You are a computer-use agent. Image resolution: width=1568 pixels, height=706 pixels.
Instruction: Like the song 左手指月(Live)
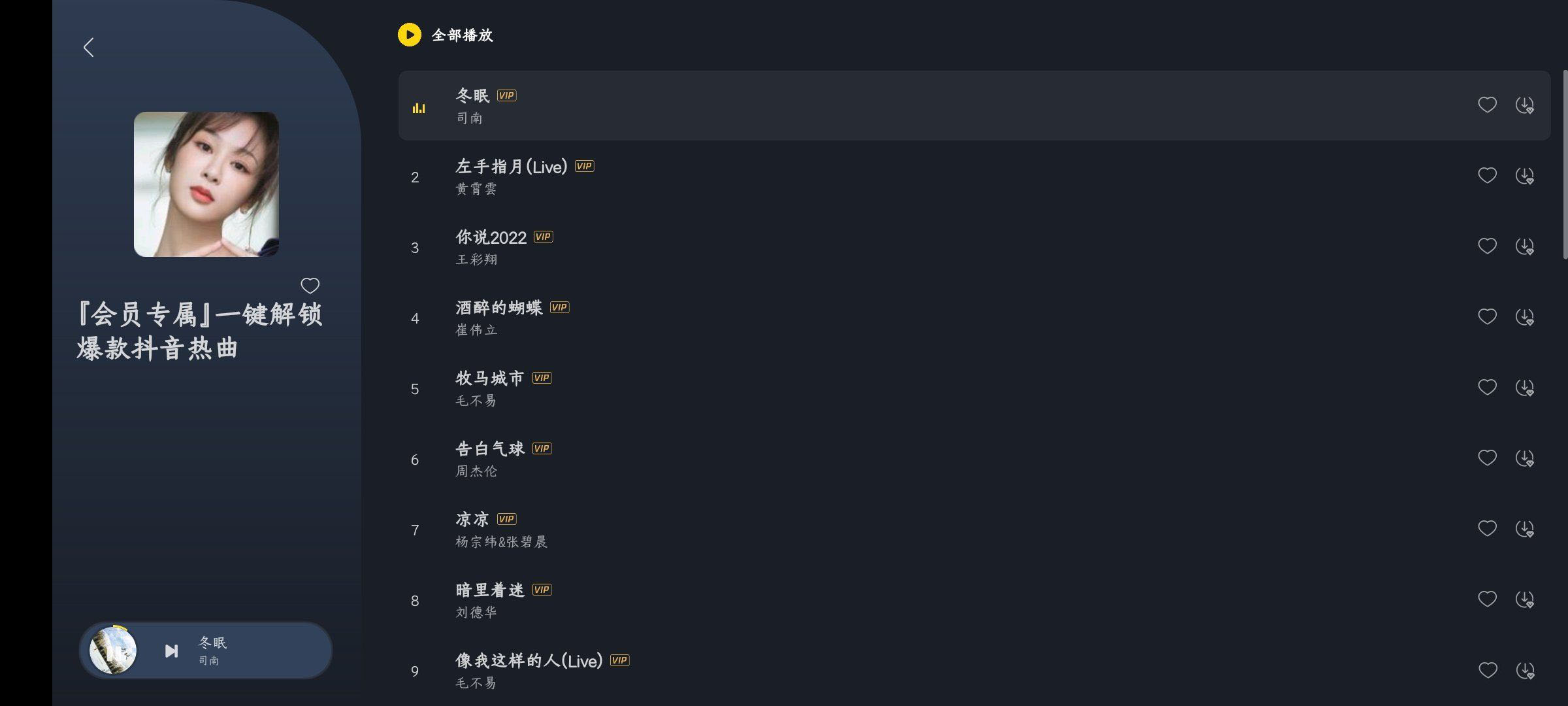pos(1487,175)
